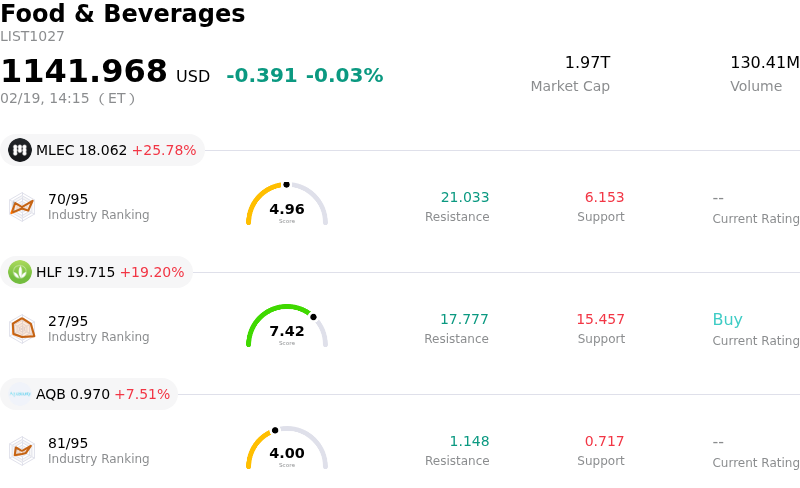Click the 1.97T Market Cap figure
This screenshot has height=488, width=800.
point(587,63)
